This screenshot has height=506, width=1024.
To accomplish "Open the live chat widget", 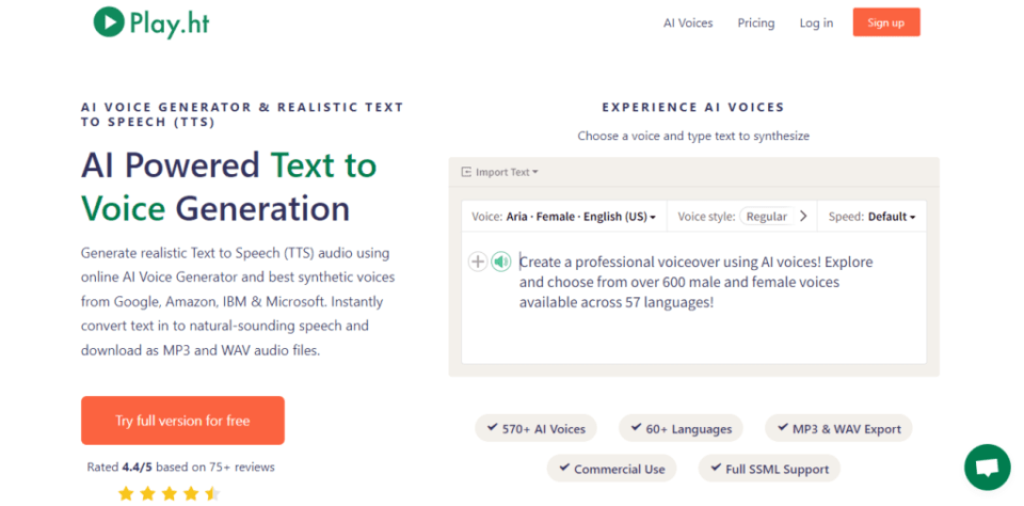I will pyautogui.click(x=987, y=467).
